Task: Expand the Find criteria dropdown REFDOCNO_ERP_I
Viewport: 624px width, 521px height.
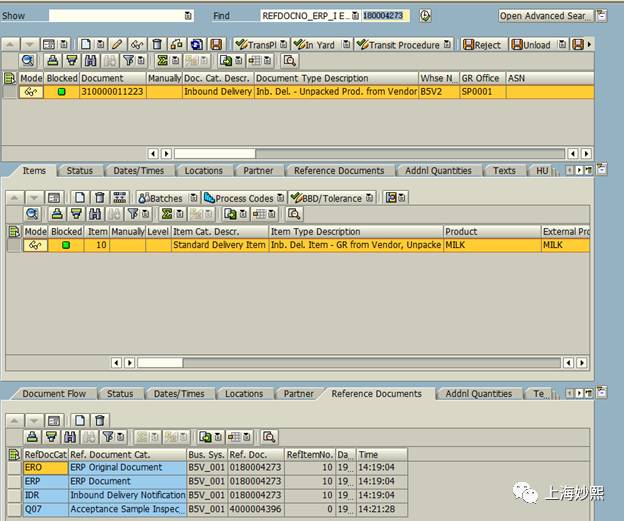Action: point(353,16)
